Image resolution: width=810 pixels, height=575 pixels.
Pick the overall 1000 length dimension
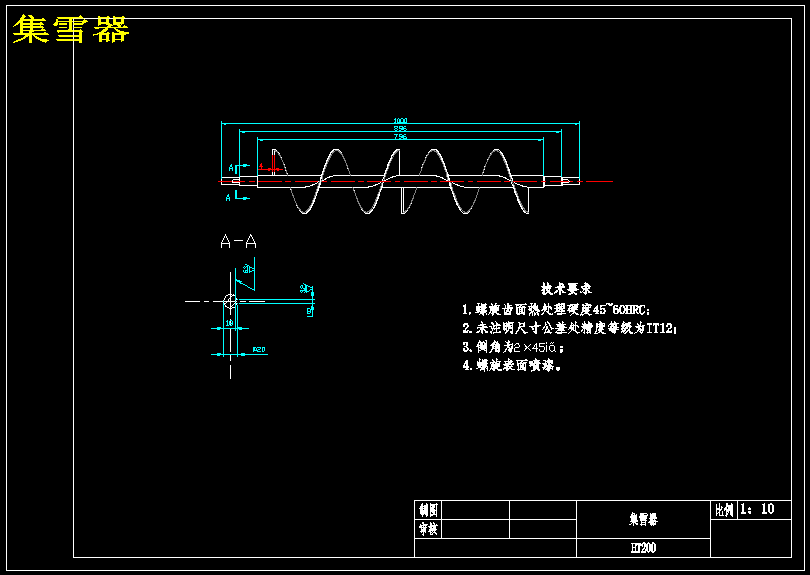tap(400, 121)
